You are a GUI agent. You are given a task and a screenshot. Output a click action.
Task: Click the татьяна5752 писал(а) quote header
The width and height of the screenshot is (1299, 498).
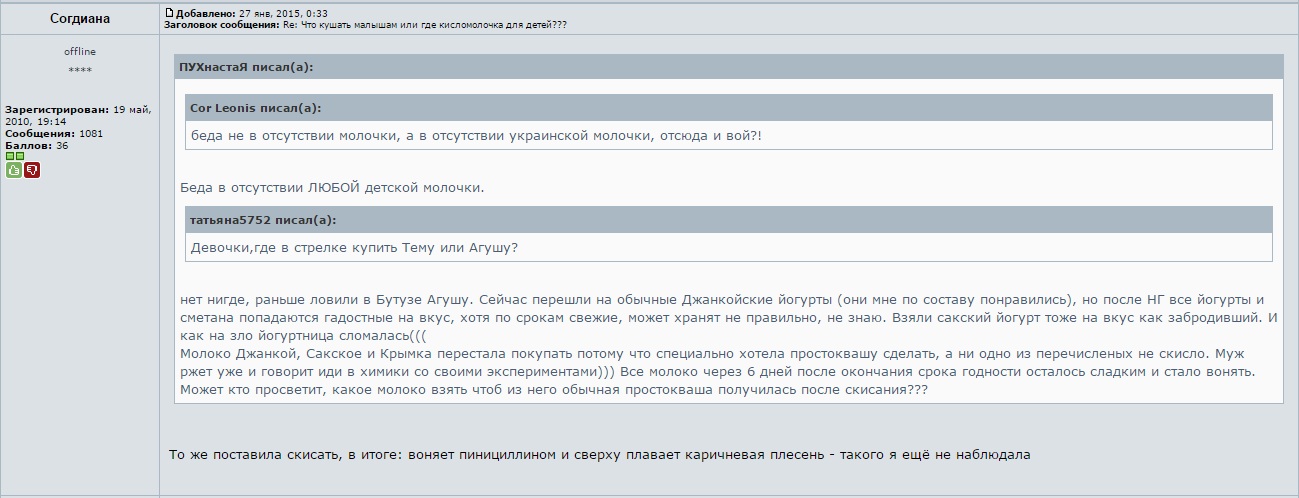coord(263,220)
